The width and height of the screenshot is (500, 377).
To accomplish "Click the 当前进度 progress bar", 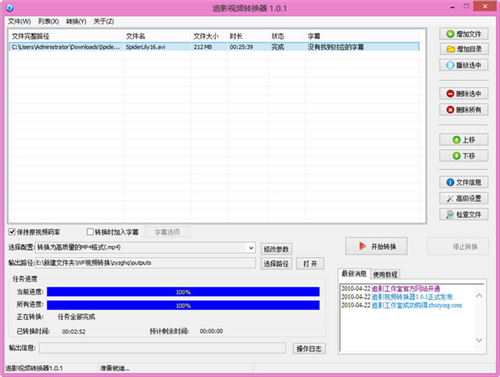I will [183, 292].
